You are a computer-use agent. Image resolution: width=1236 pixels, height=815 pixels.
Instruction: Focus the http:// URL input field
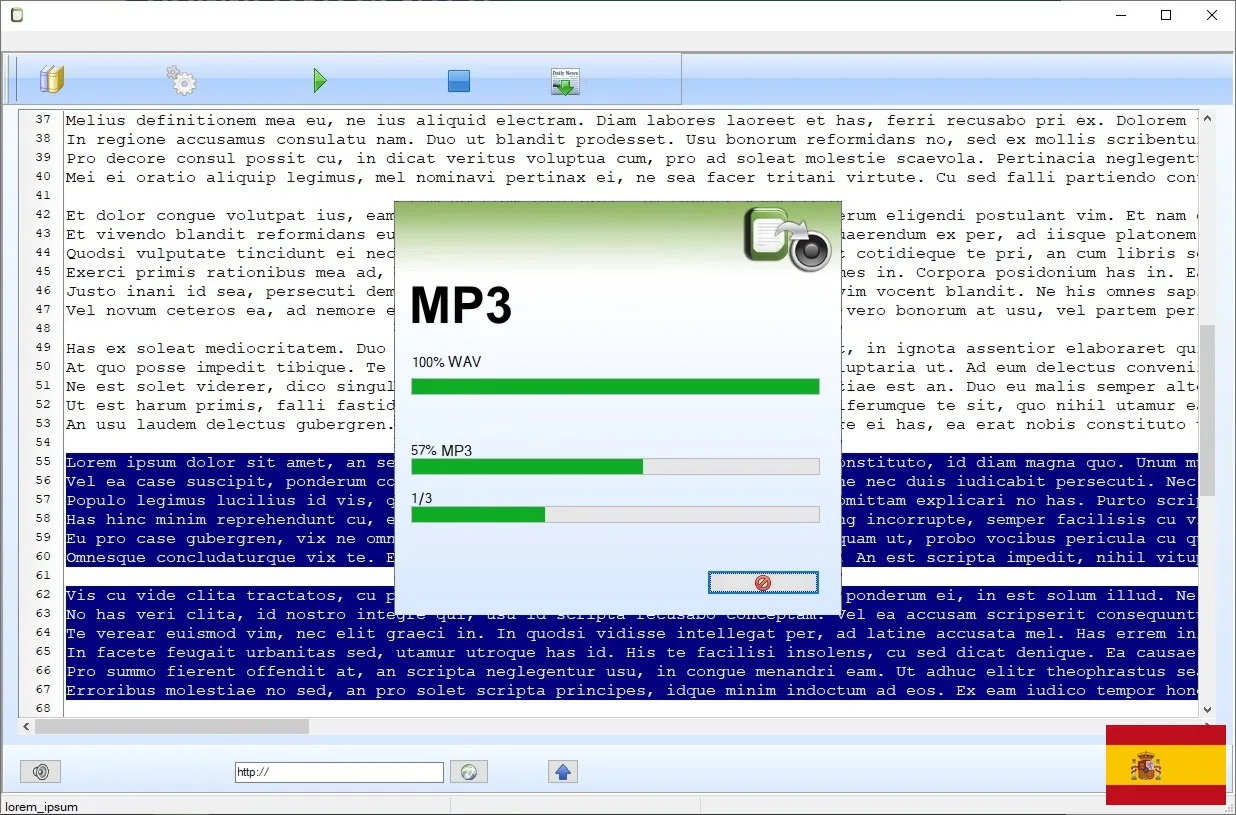(x=339, y=772)
